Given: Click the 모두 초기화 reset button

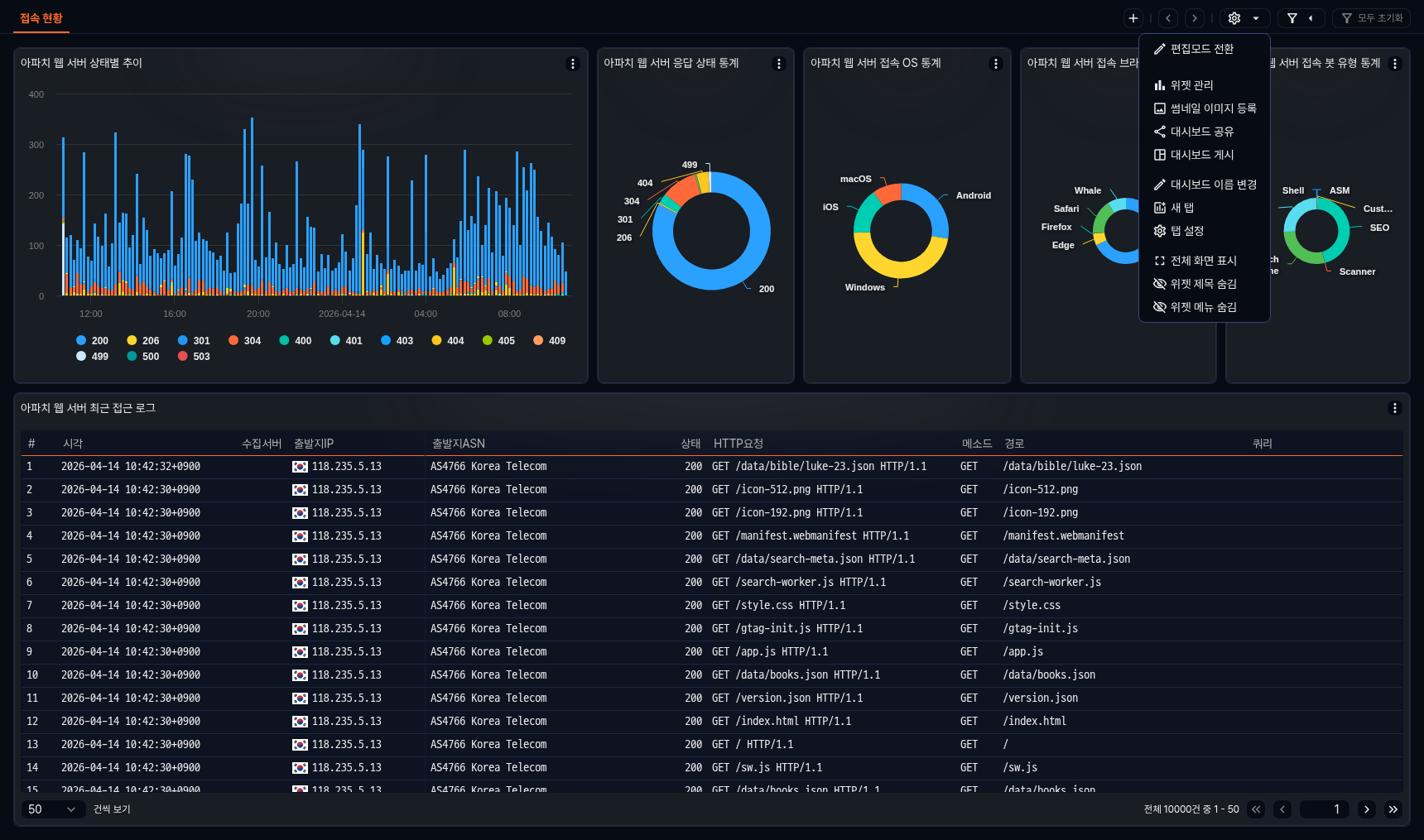Looking at the screenshot, I should click(1372, 18).
